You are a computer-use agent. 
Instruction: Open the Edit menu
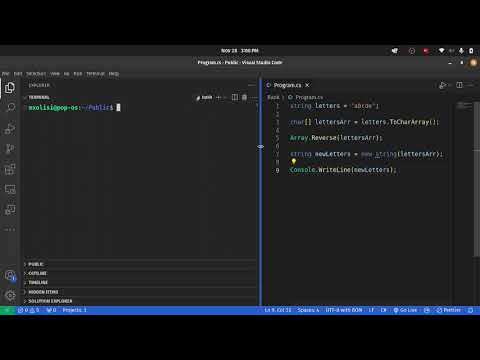point(18,74)
